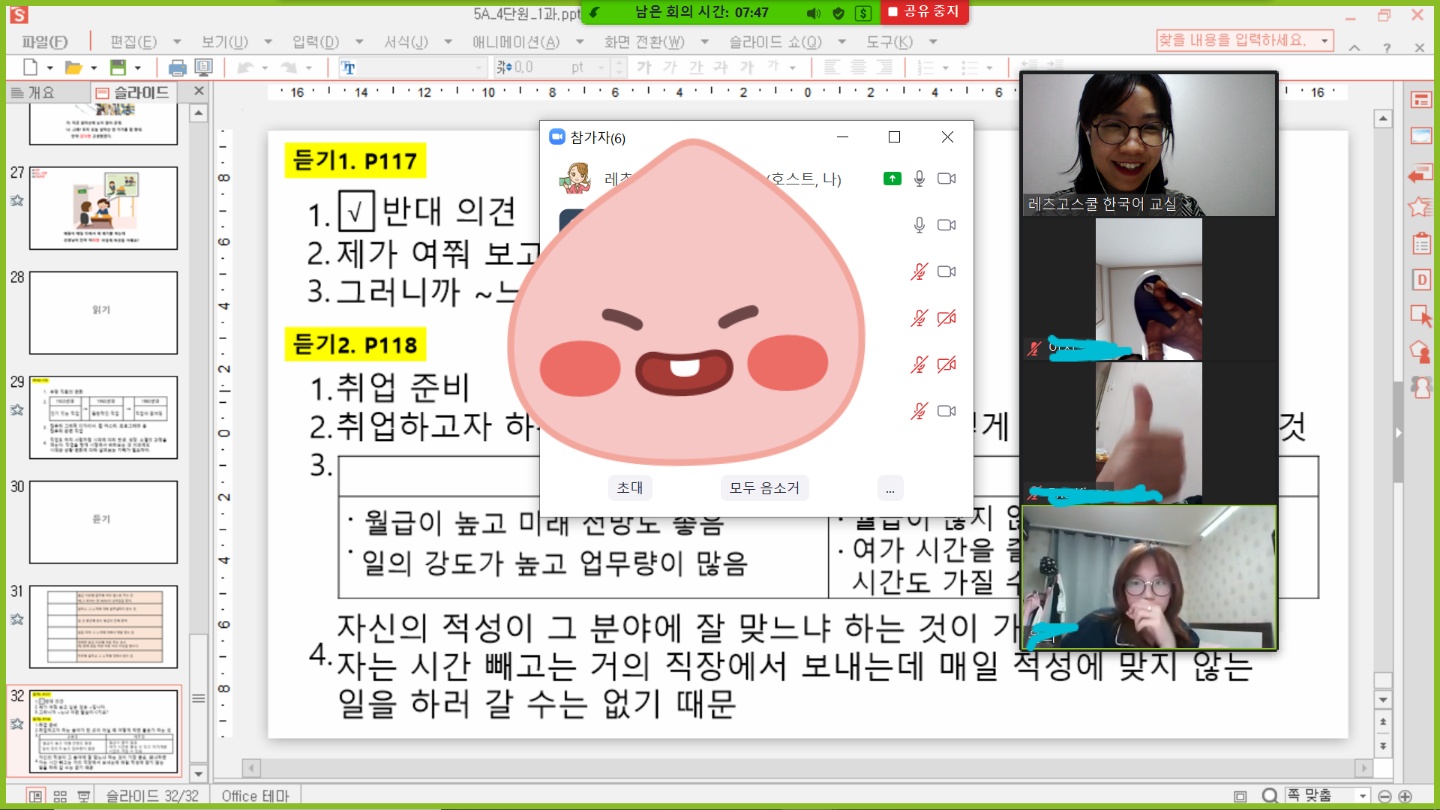Select normal view icon in status bar
1440x810 pixels.
(35, 796)
